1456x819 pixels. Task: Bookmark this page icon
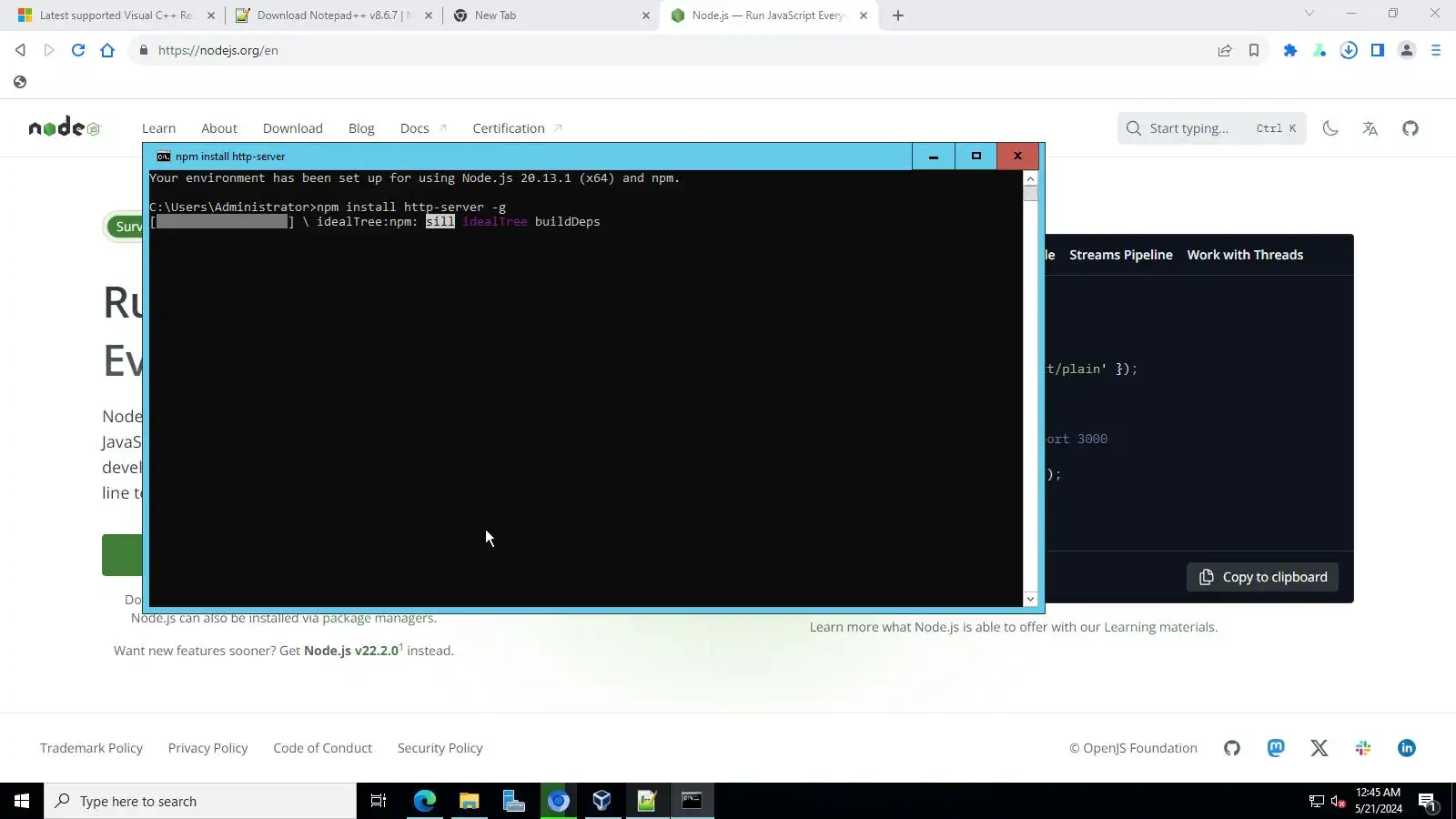(x=1254, y=50)
